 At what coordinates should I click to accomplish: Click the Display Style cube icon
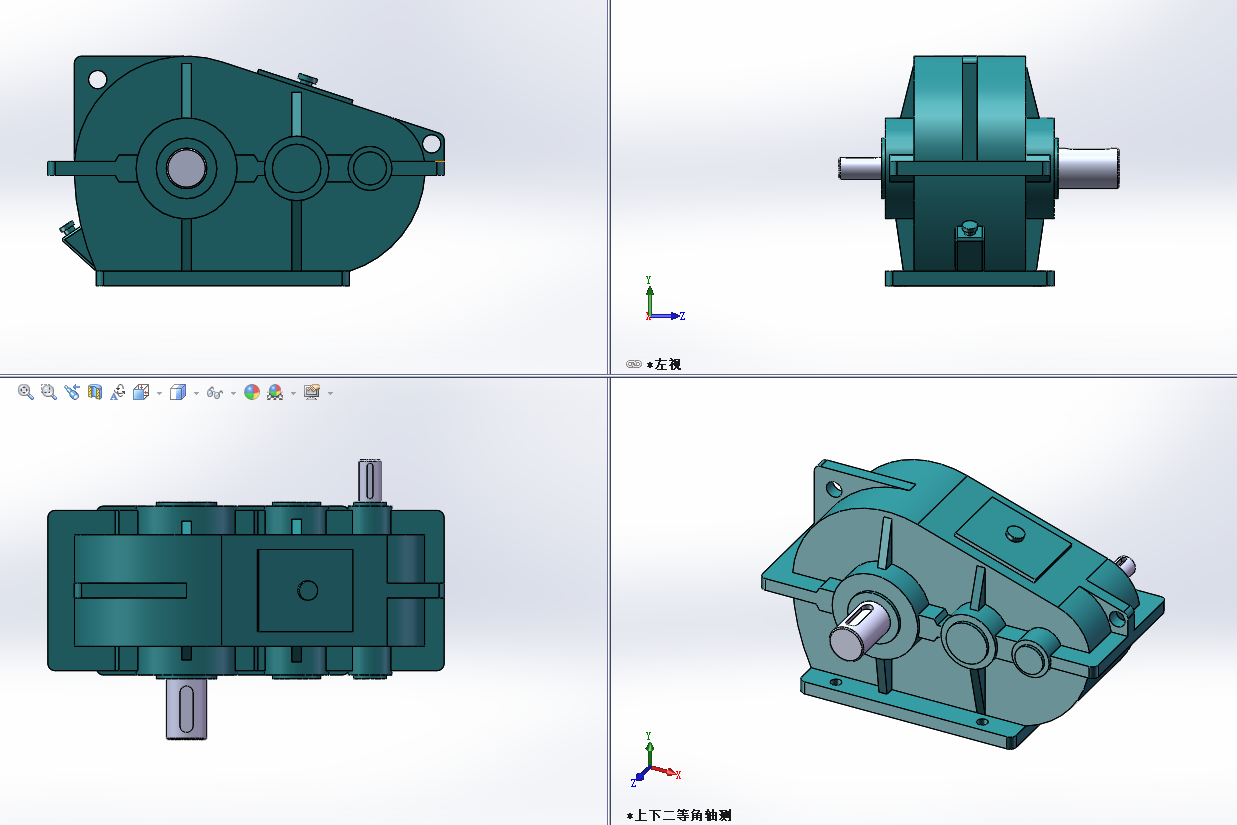[x=178, y=393]
